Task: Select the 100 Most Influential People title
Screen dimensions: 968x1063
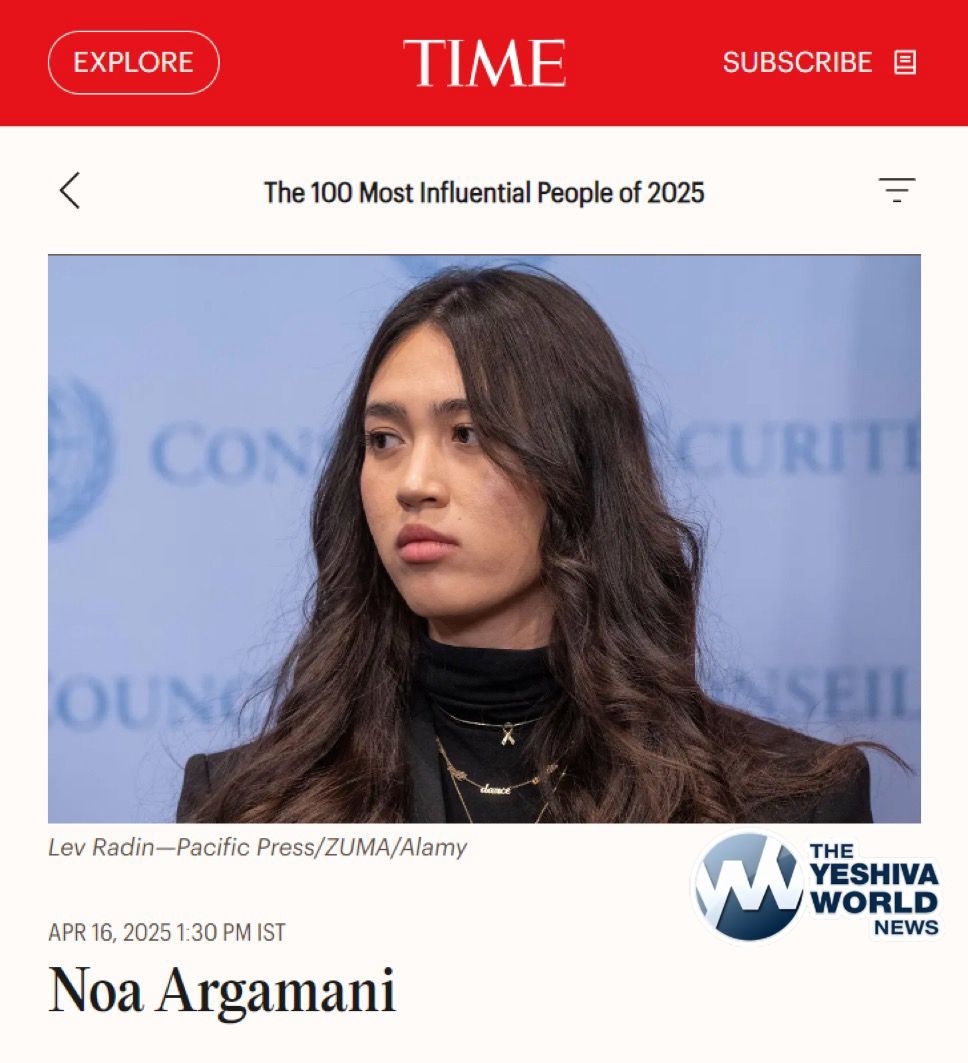Action: coord(484,193)
